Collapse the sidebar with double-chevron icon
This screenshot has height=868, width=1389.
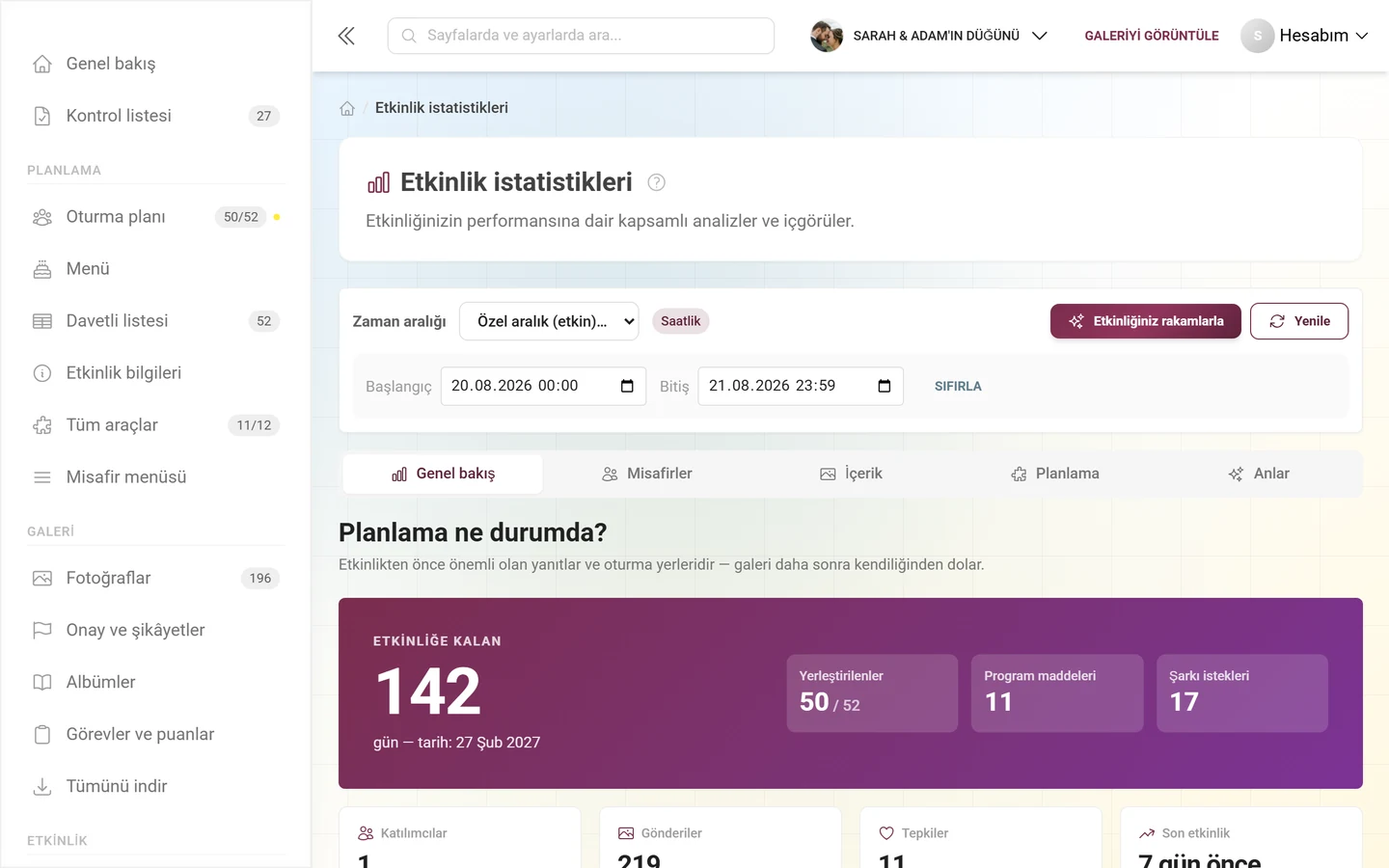(x=346, y=36)
